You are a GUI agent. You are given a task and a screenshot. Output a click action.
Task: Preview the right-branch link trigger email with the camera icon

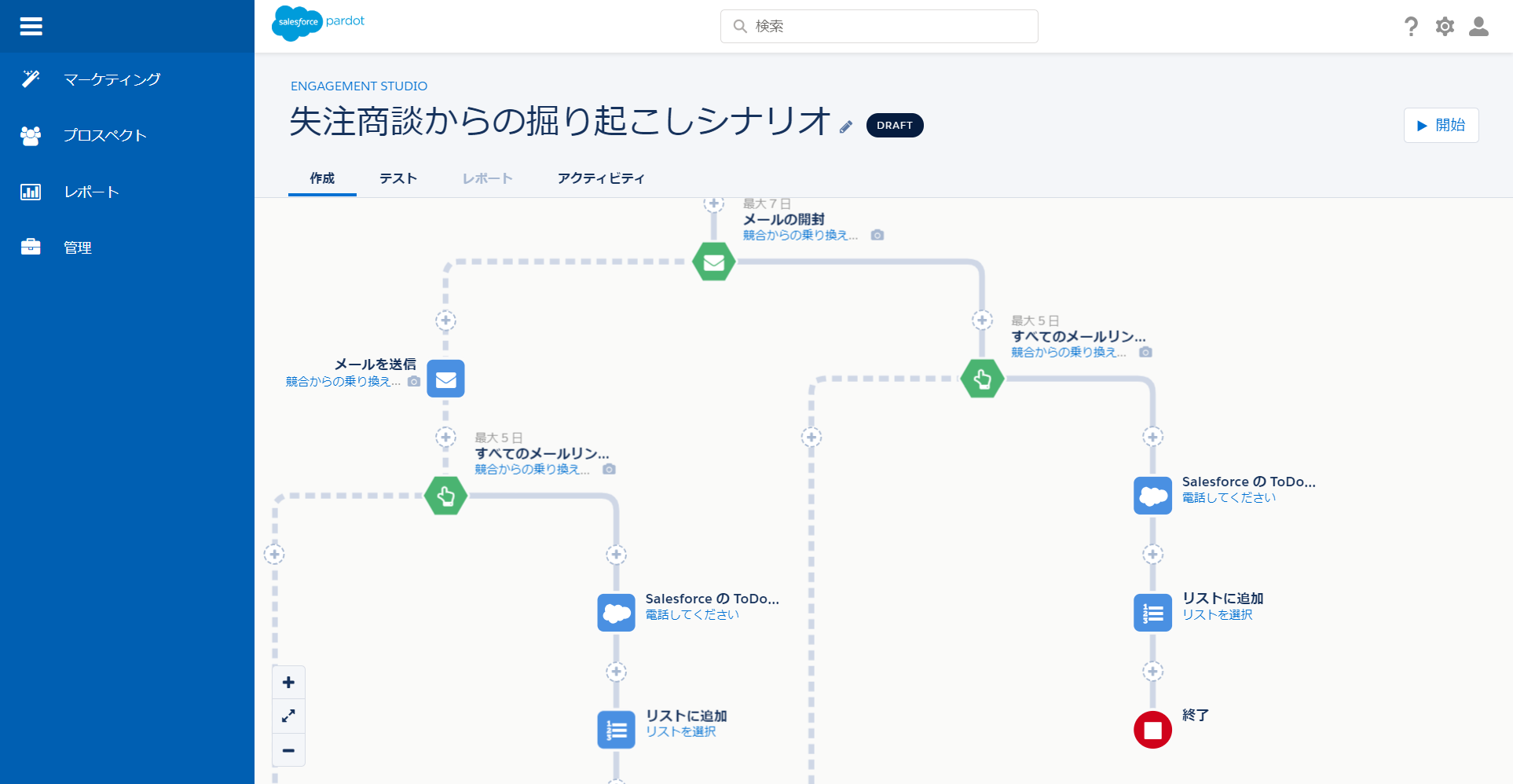[x=1145, y=352]
